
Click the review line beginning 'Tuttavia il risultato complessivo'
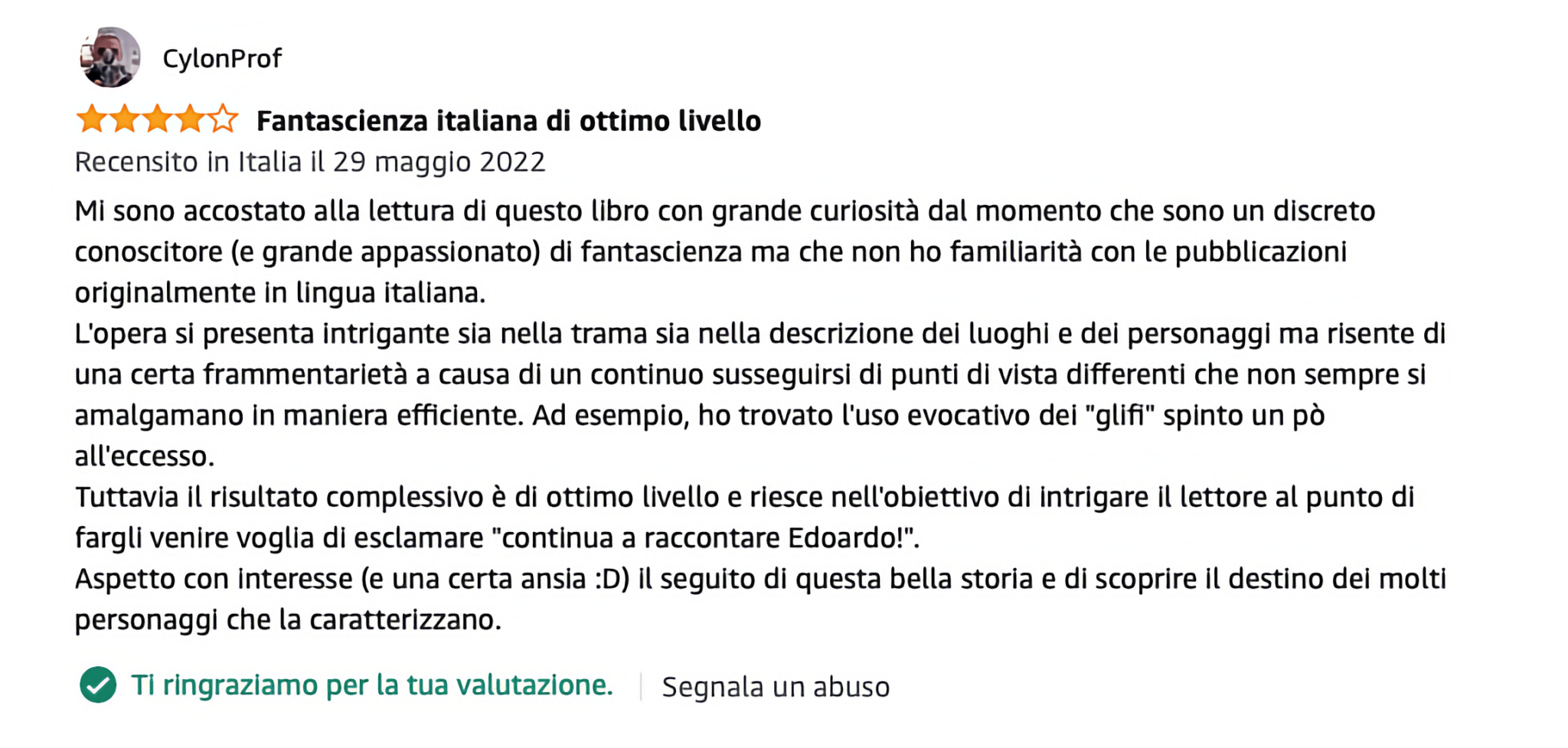coord(744,498)
